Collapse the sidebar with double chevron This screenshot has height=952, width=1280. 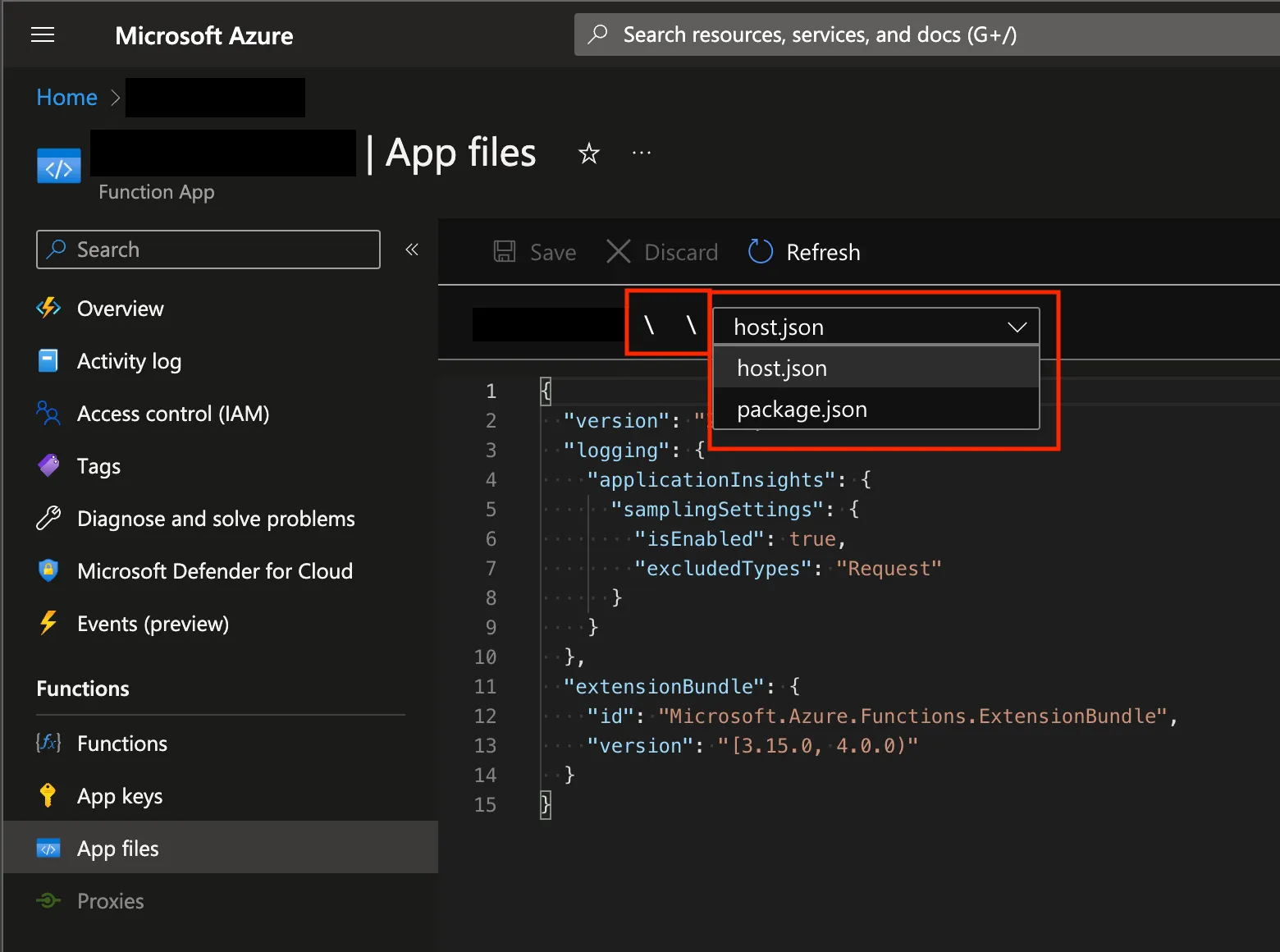[412, 249]
